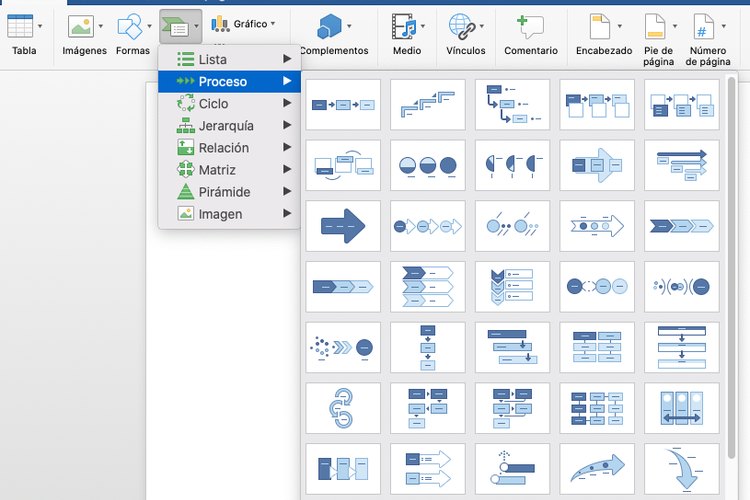The height and width of the screenshot is (500, 750).
Task: Select the Proceso menu entry
Action: (x=230, y=81)
